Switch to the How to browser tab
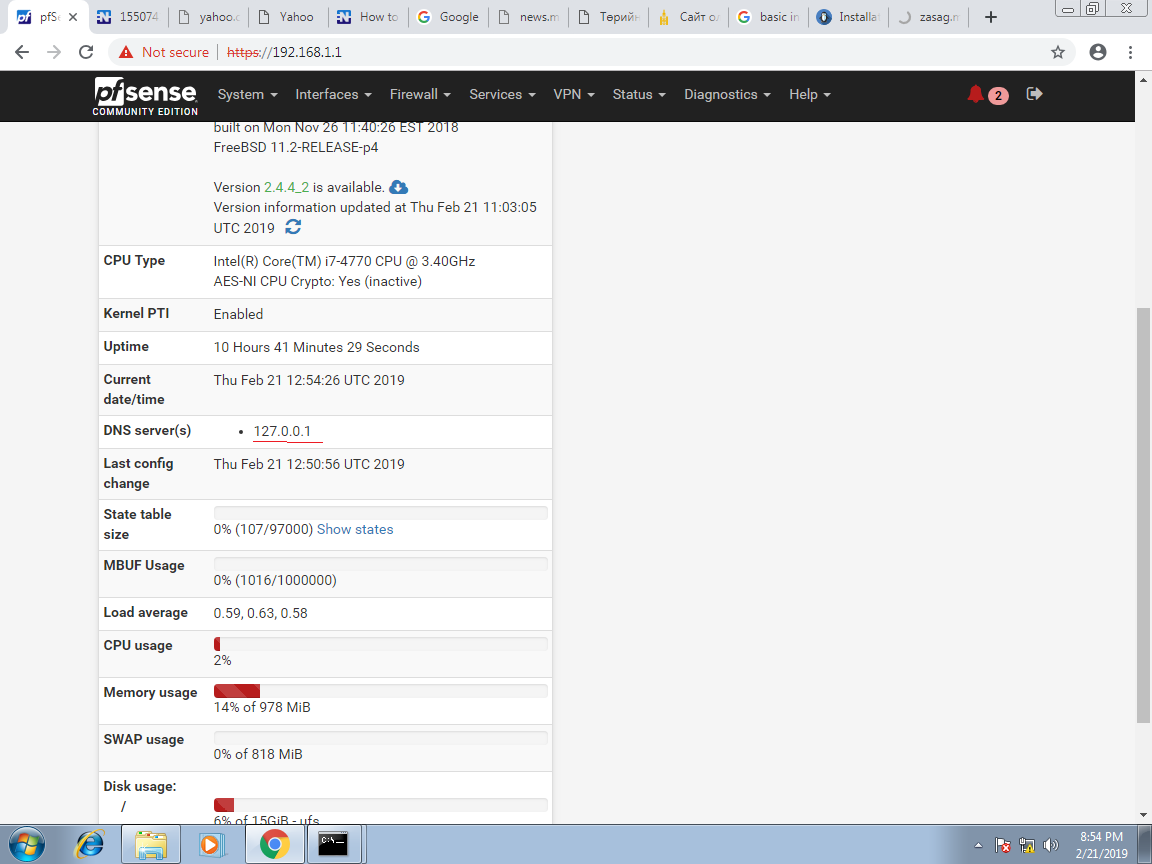This screenshot has width=1152, height=864. [370, 17]
